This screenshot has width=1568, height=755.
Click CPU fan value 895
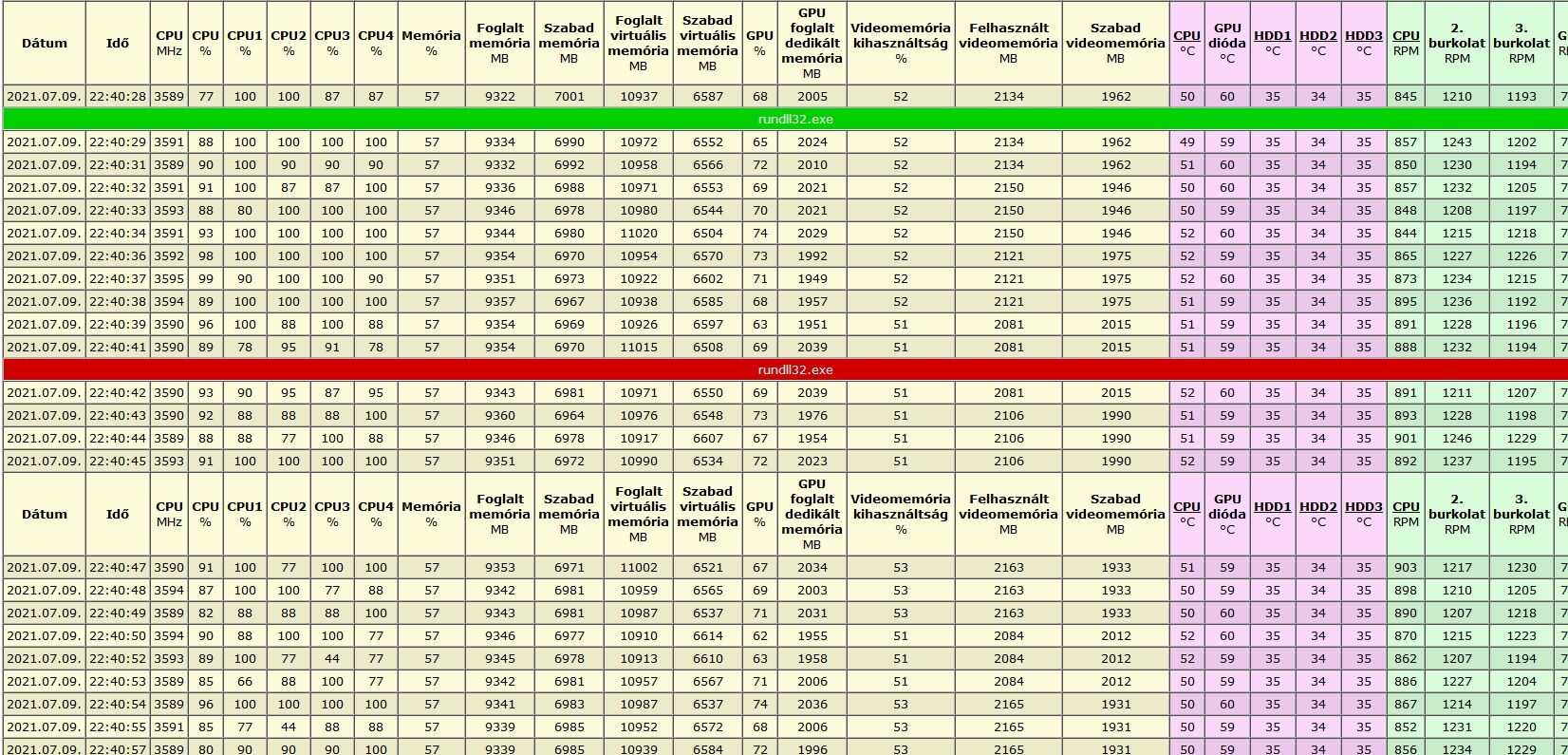point(1405,302)
